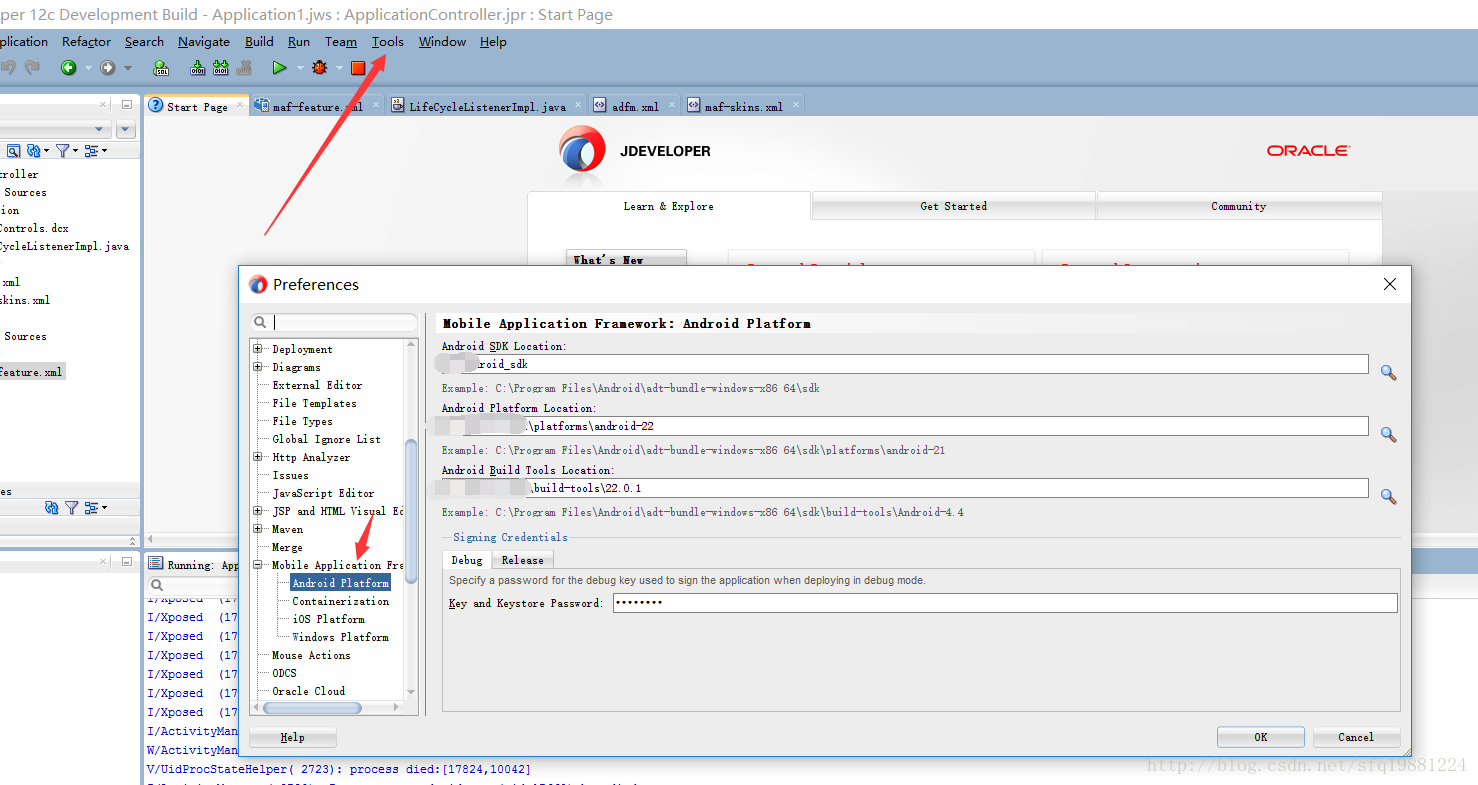1478x785 pixels.
Task: Select Windows Platform in preferences tree
Action: (x=340, y=637)
